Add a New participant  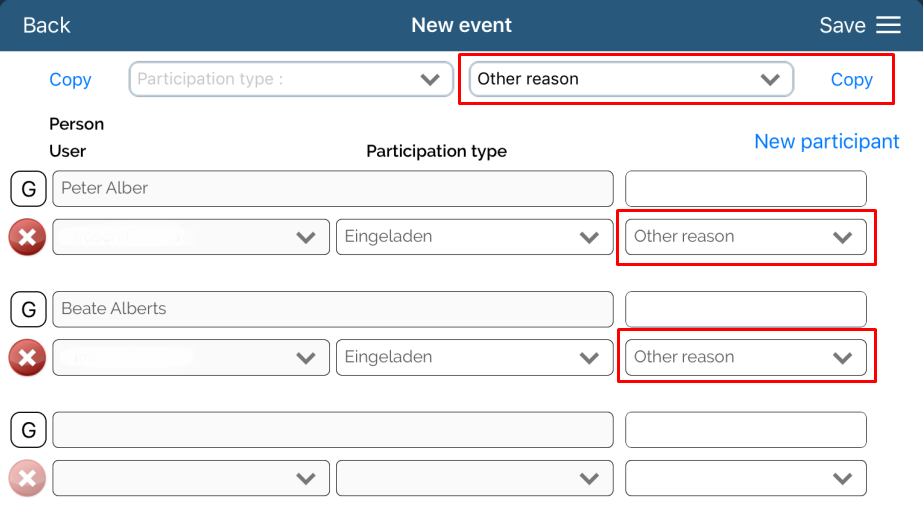tap(826, 142)
